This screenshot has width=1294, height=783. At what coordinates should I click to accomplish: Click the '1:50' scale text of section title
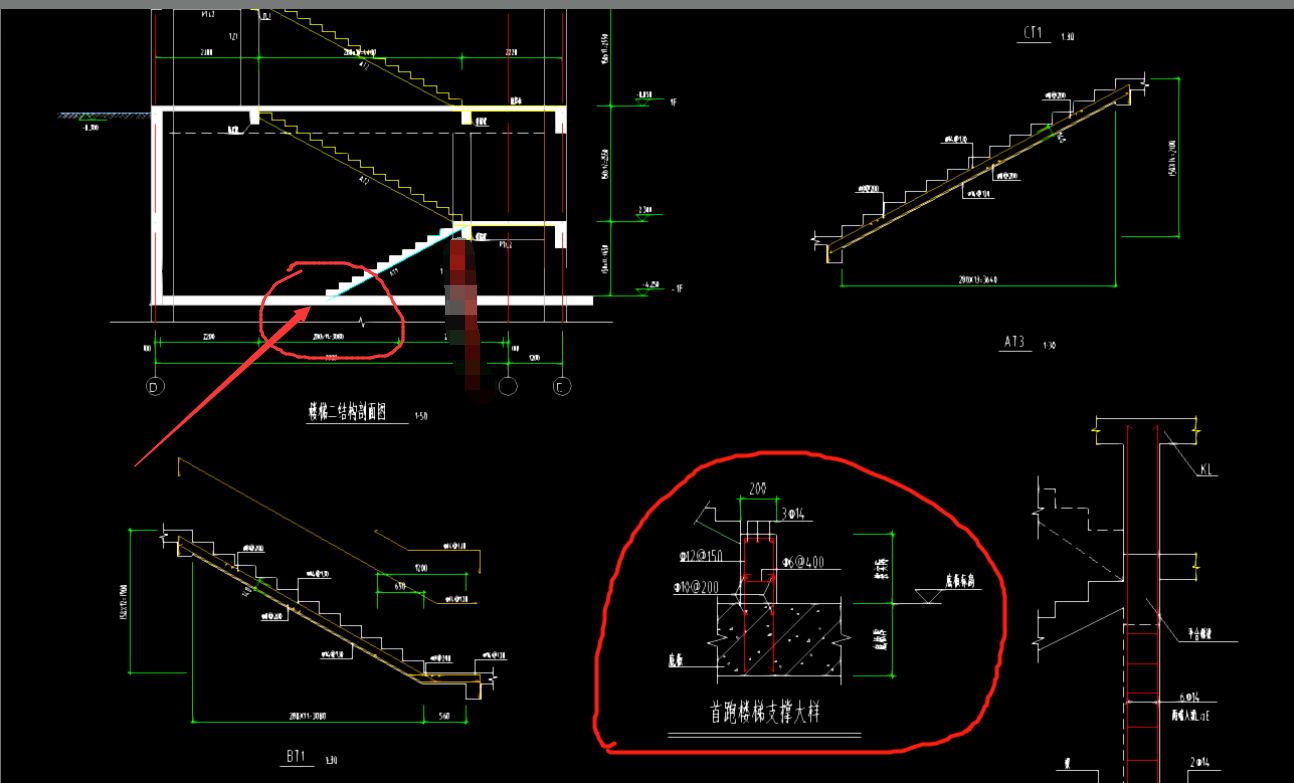coord(421,415)
